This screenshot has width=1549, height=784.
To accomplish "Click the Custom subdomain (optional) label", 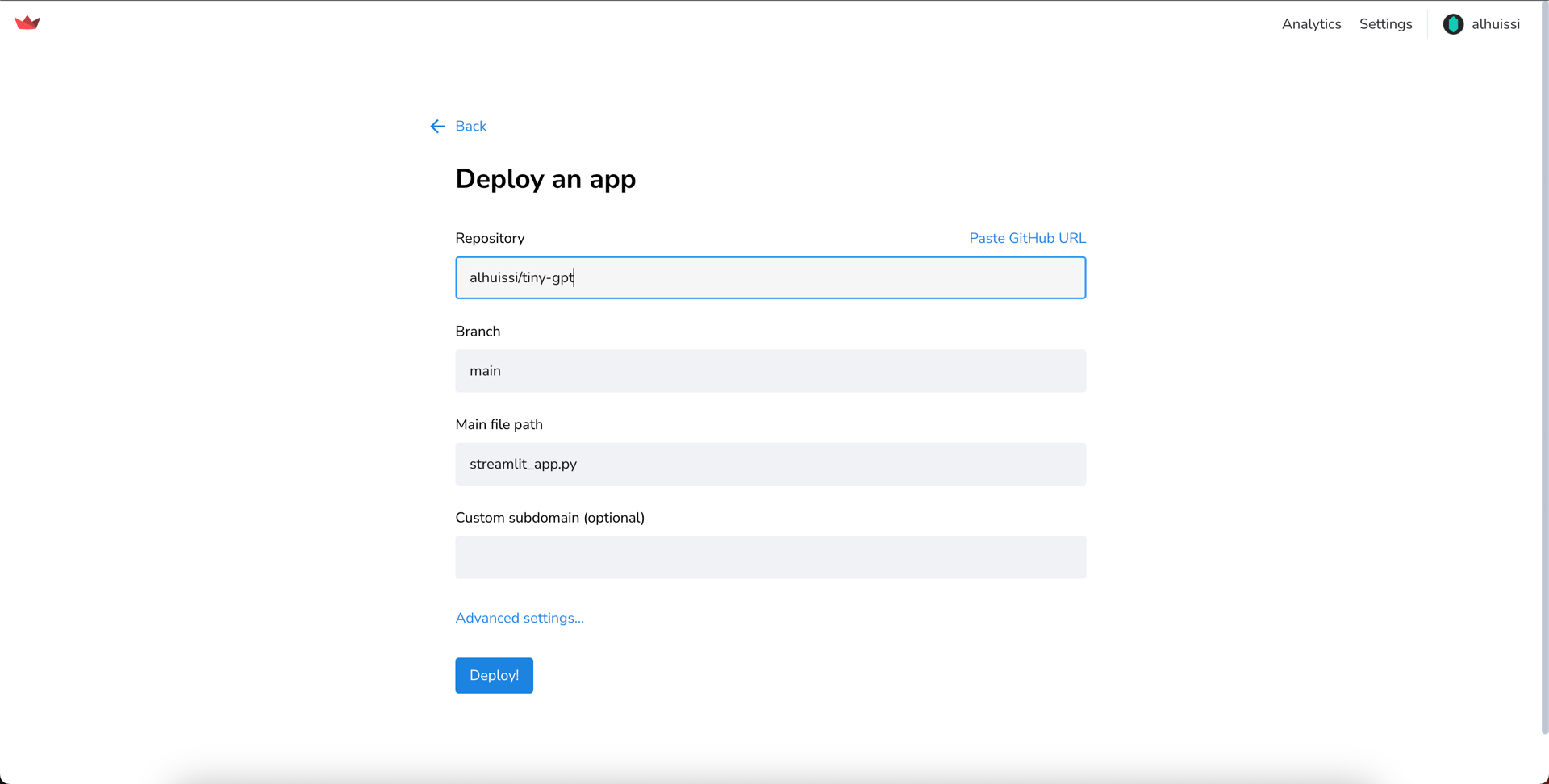I will click(x=549, y=518).
